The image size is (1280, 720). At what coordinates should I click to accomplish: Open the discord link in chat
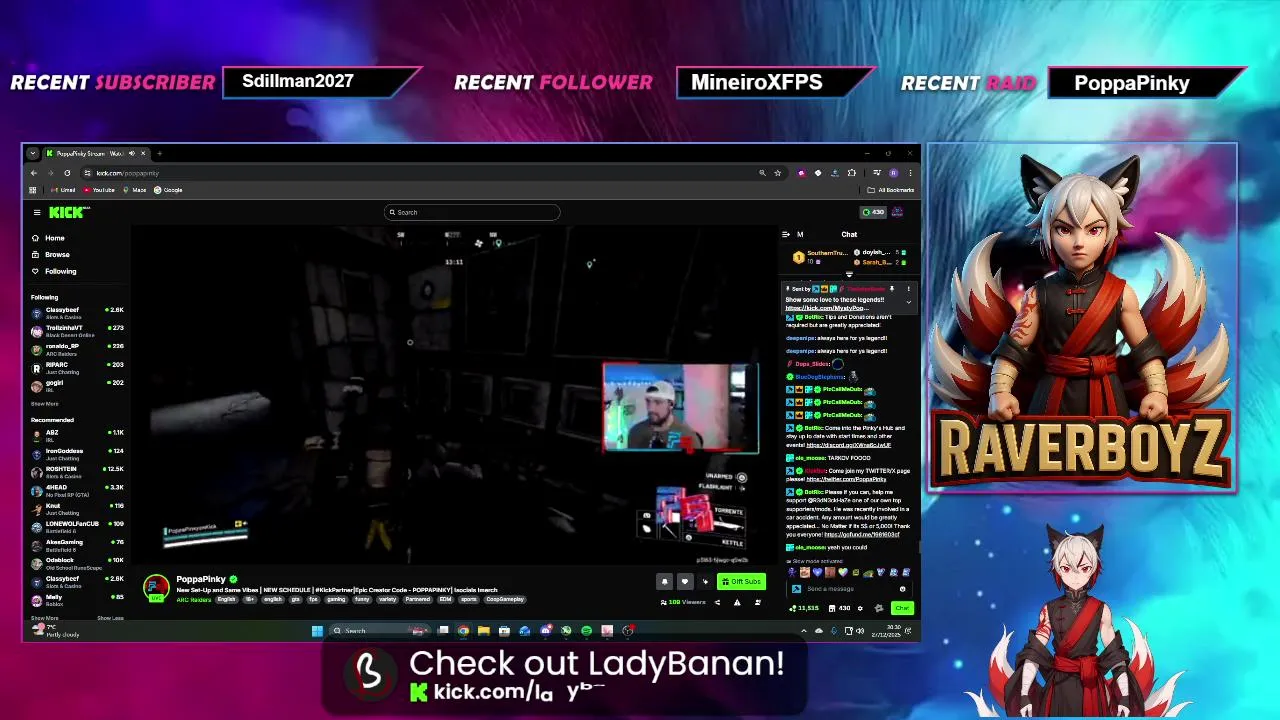click(849, 445)
